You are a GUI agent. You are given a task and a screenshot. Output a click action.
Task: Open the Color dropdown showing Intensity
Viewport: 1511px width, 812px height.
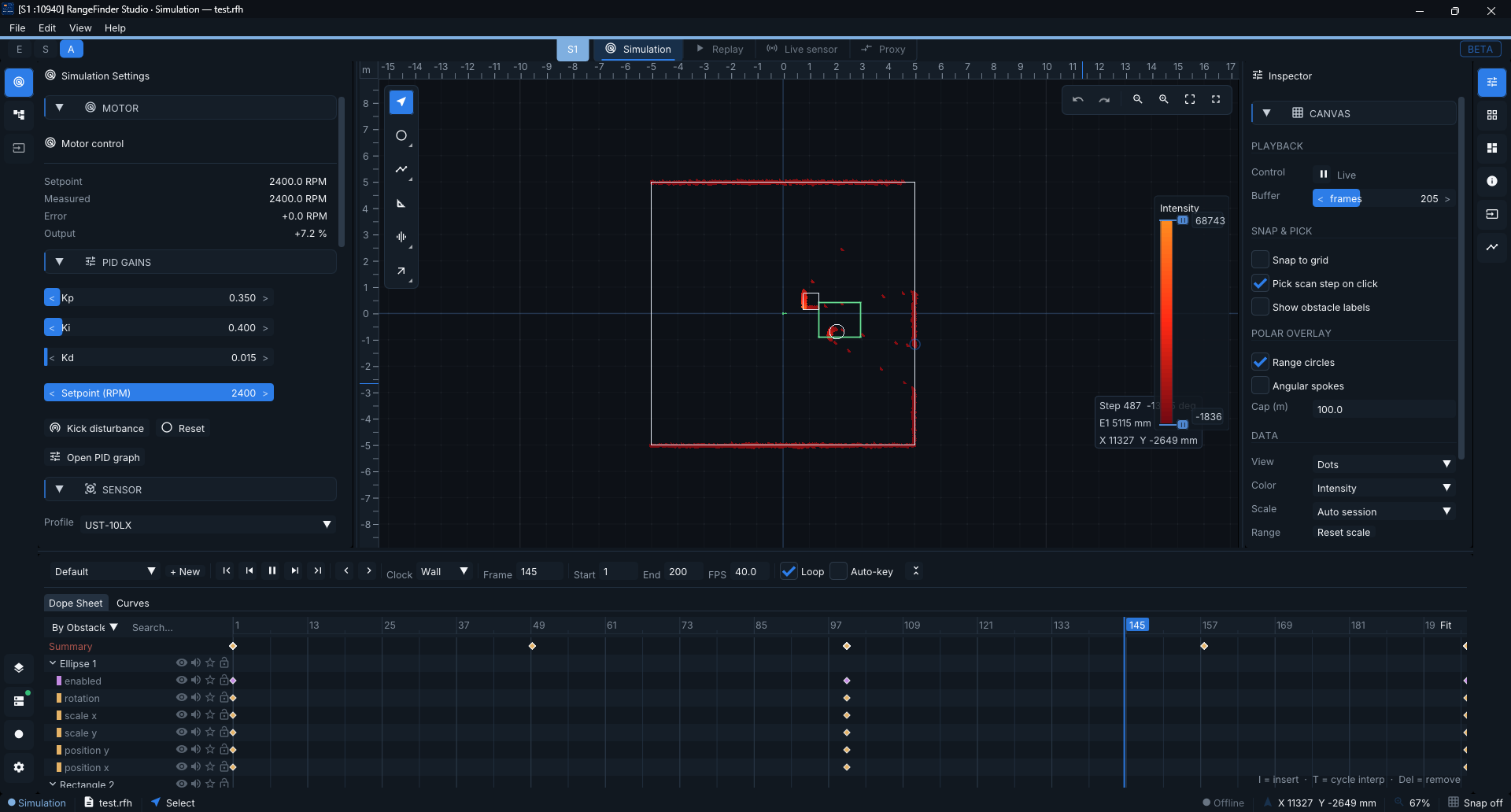point(1384,488)
